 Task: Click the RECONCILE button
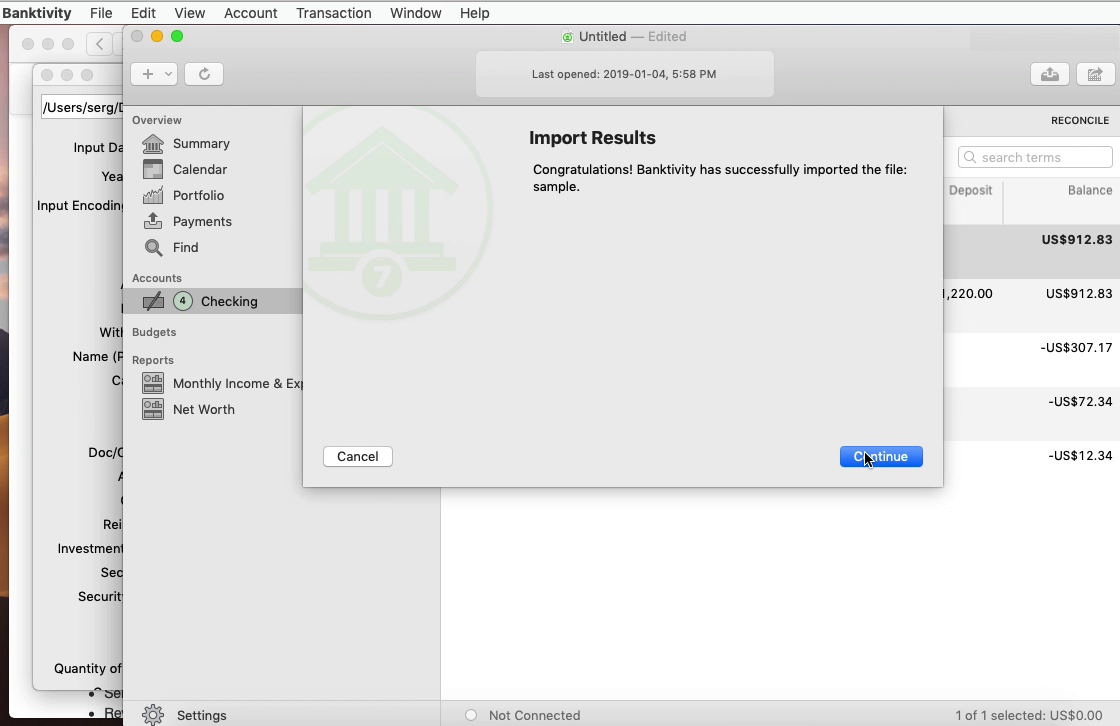coord(1079,120)
